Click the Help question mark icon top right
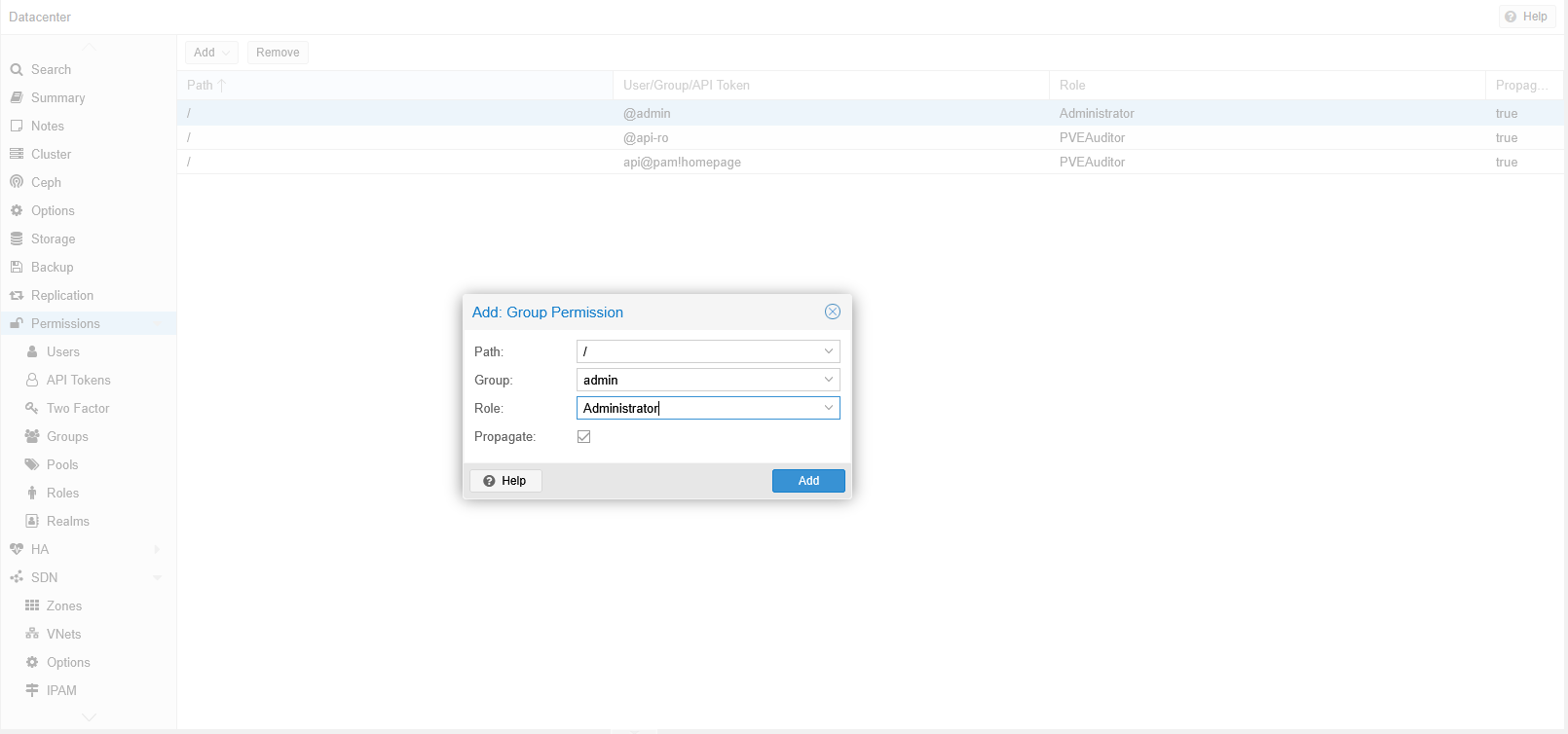The height and width of the screenshot is (734, 1568). click(x=1511, y=17)
